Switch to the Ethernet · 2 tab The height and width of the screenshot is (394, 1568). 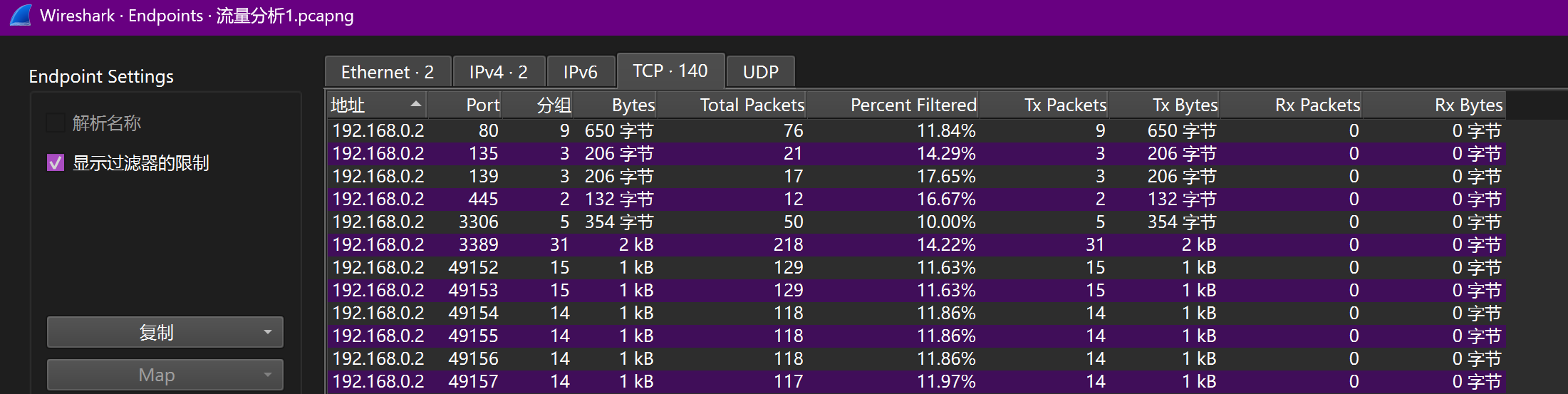[x=388, y=72]
